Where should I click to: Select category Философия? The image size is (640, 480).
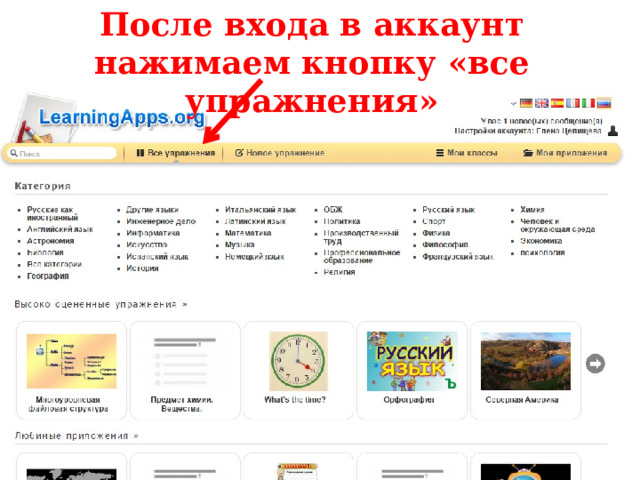click(x=445, y=245)
